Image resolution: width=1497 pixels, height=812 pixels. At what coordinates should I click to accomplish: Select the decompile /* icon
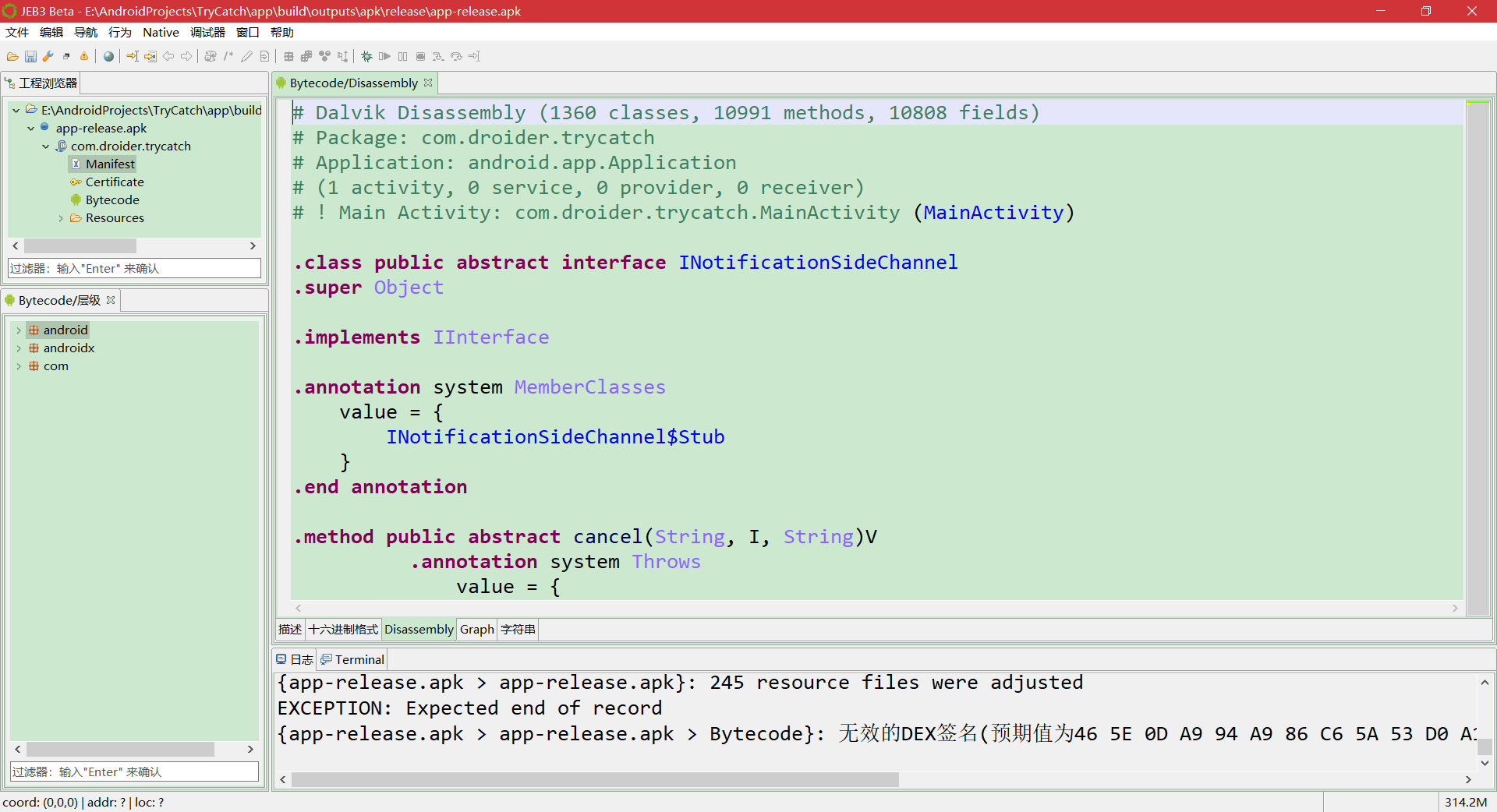tap(228, 56)
